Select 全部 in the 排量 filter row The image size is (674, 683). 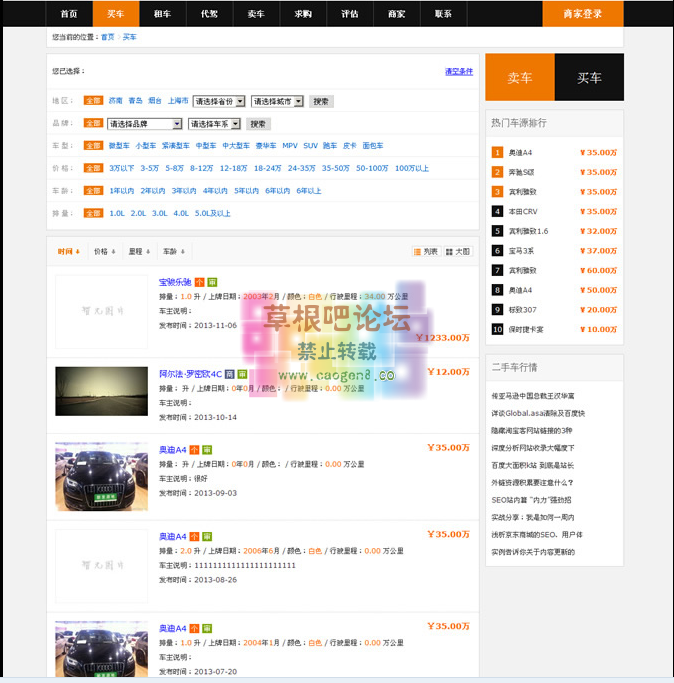click(x=93, y=213)
